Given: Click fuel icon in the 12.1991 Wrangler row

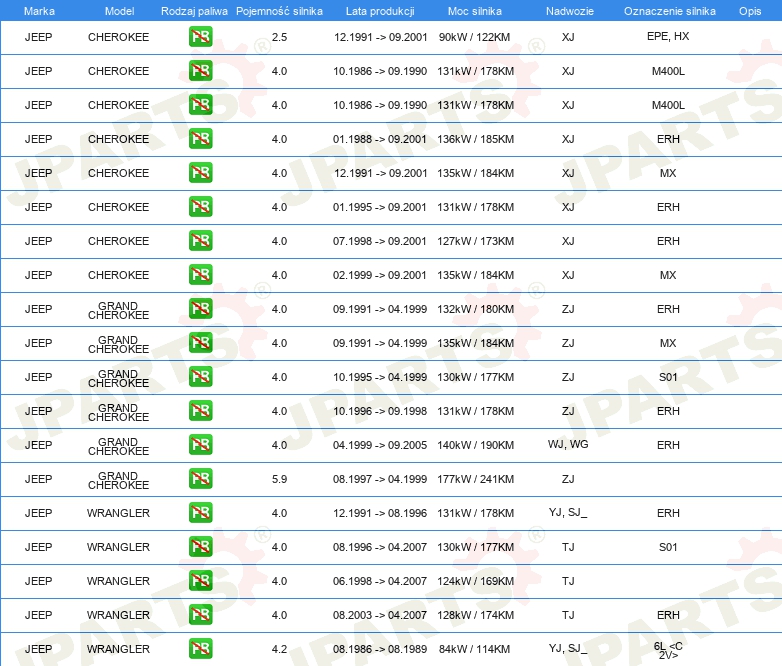Looking at the screenshot, I should [200, 512].
